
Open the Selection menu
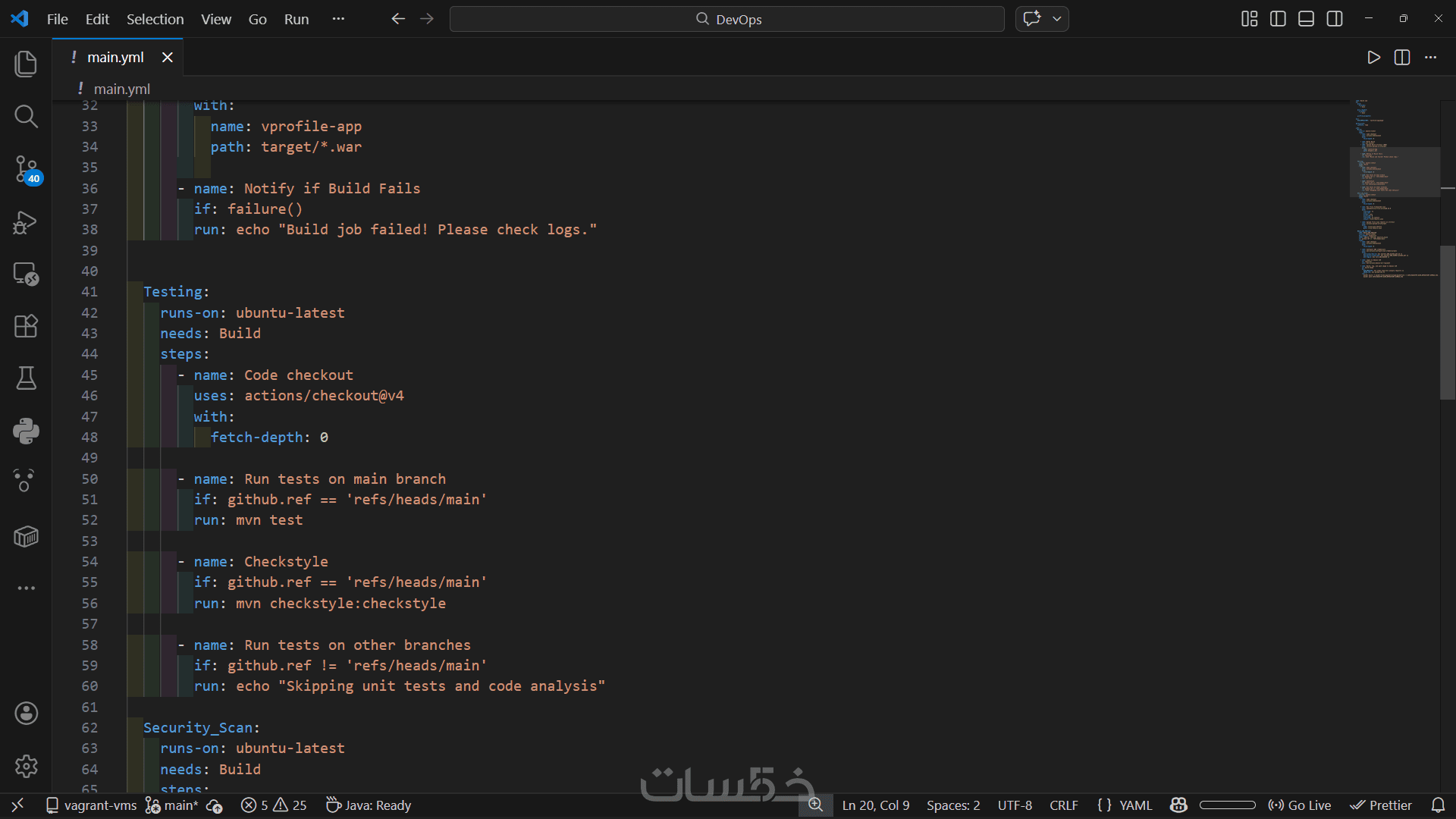[155, 19]
